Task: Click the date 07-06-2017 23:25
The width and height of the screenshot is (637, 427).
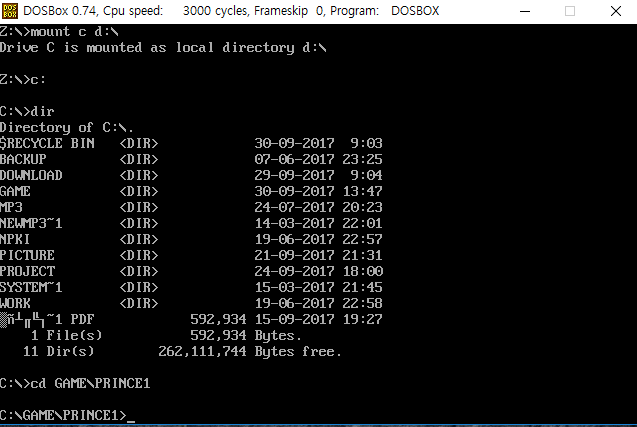Action: [x=318, y=159]
